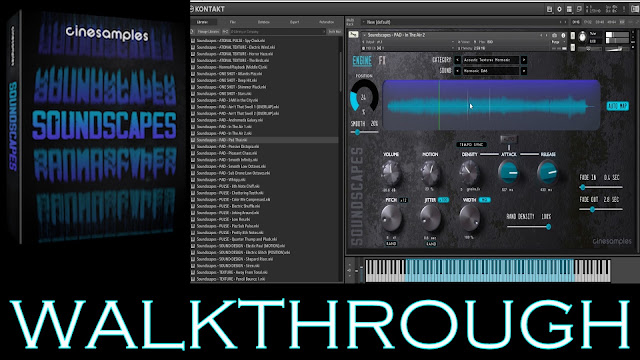640x360 pixels.
Task: Toggle the Pitch Rand button
Action: pos(391,244)
